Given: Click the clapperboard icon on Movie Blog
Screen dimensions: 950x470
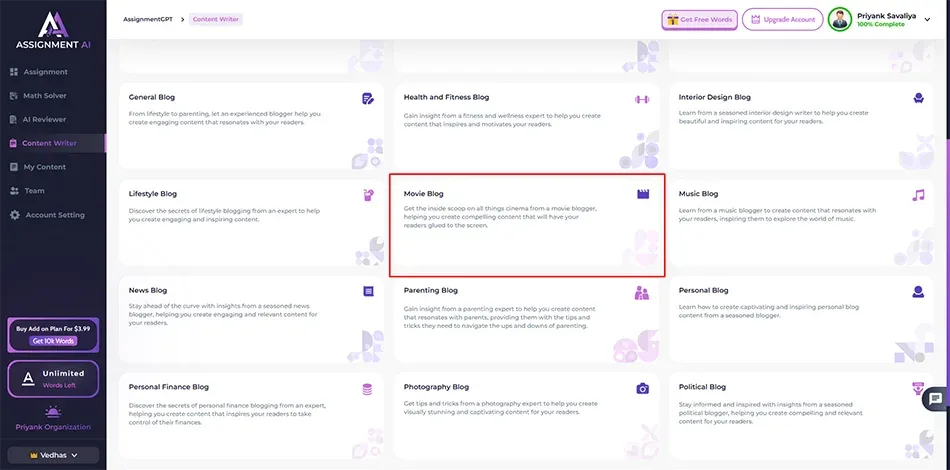Looking at the screenshot, I should click(643, 194).
